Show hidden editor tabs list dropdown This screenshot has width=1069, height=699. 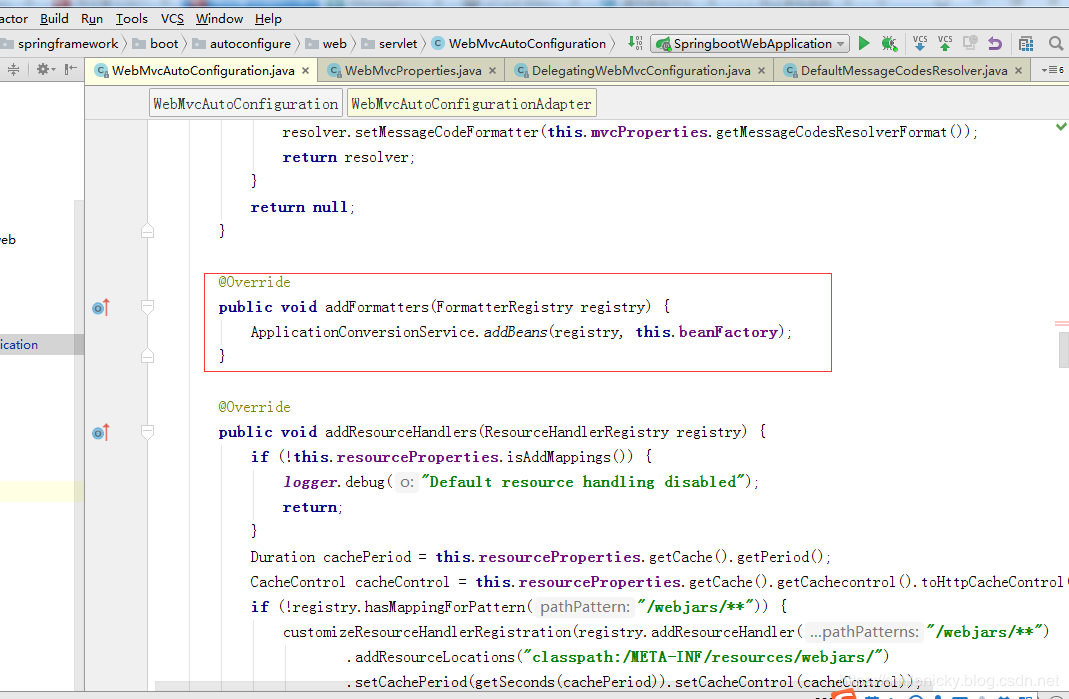click(1052, 70)
